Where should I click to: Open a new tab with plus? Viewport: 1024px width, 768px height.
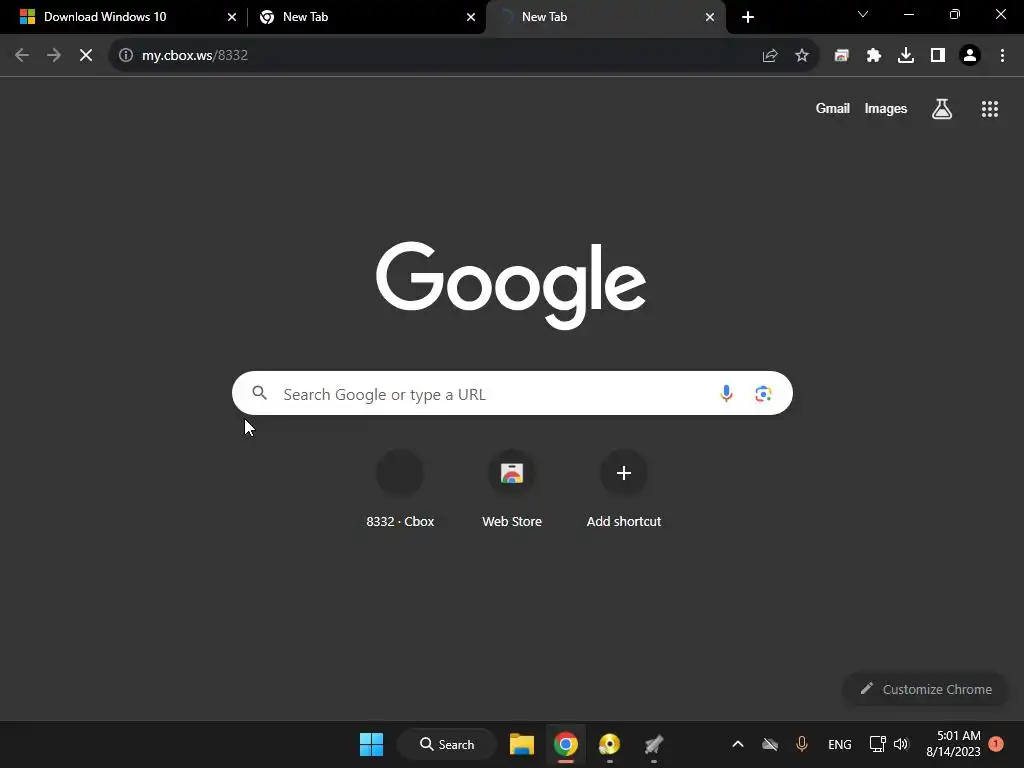coord(748,17)
